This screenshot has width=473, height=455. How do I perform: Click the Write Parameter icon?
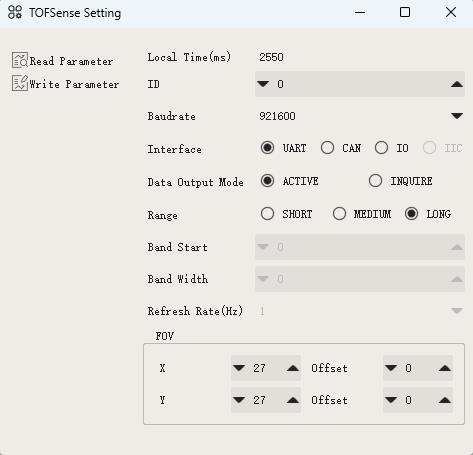20,83
